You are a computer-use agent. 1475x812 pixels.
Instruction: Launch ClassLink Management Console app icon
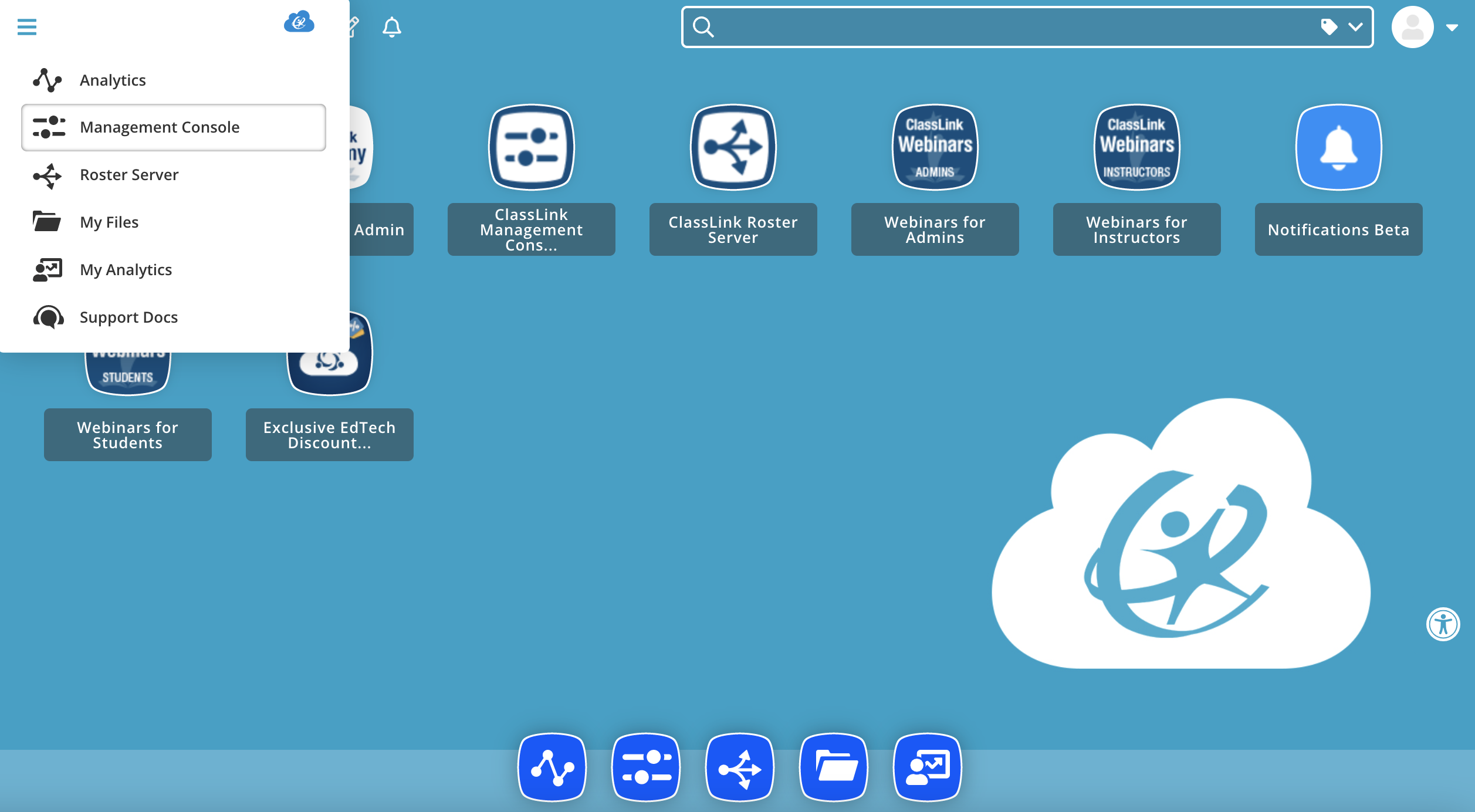(x=532, y=147)
